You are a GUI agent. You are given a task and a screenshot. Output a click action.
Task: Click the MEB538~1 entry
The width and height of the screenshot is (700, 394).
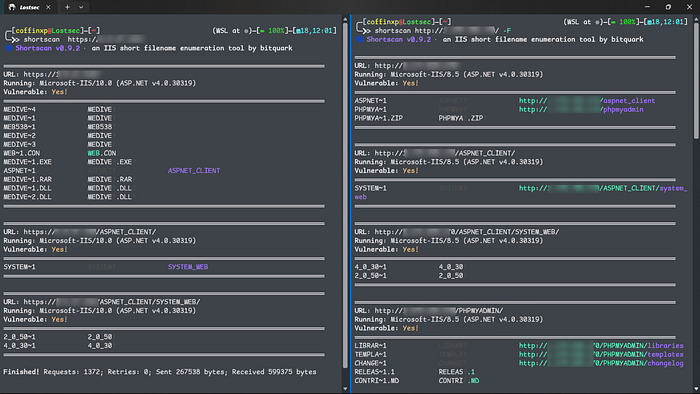click(20, 127)
